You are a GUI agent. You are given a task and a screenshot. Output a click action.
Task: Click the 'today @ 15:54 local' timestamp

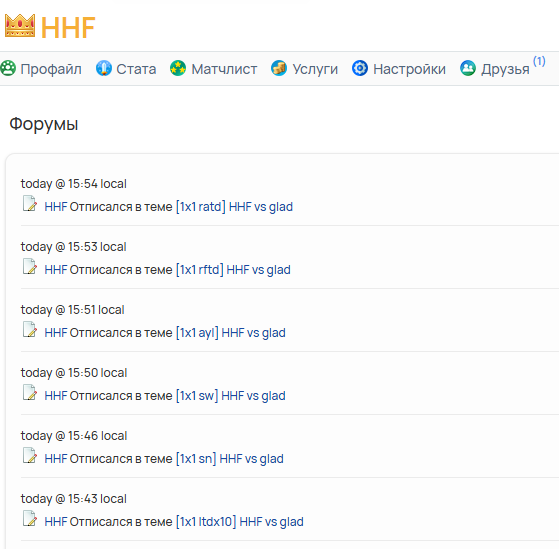pos(73,184)
